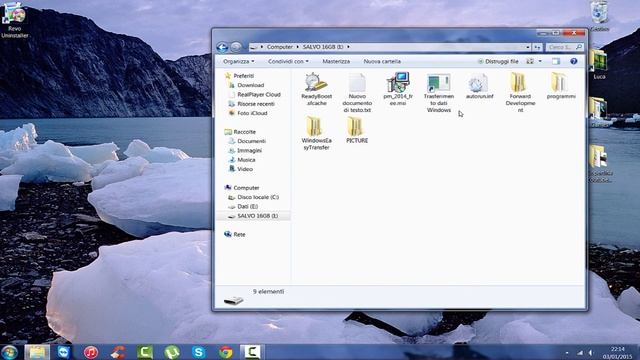This screenshot has height=360, width=640.
Task: Toggle the preview pane button
Action: [556, 61]
